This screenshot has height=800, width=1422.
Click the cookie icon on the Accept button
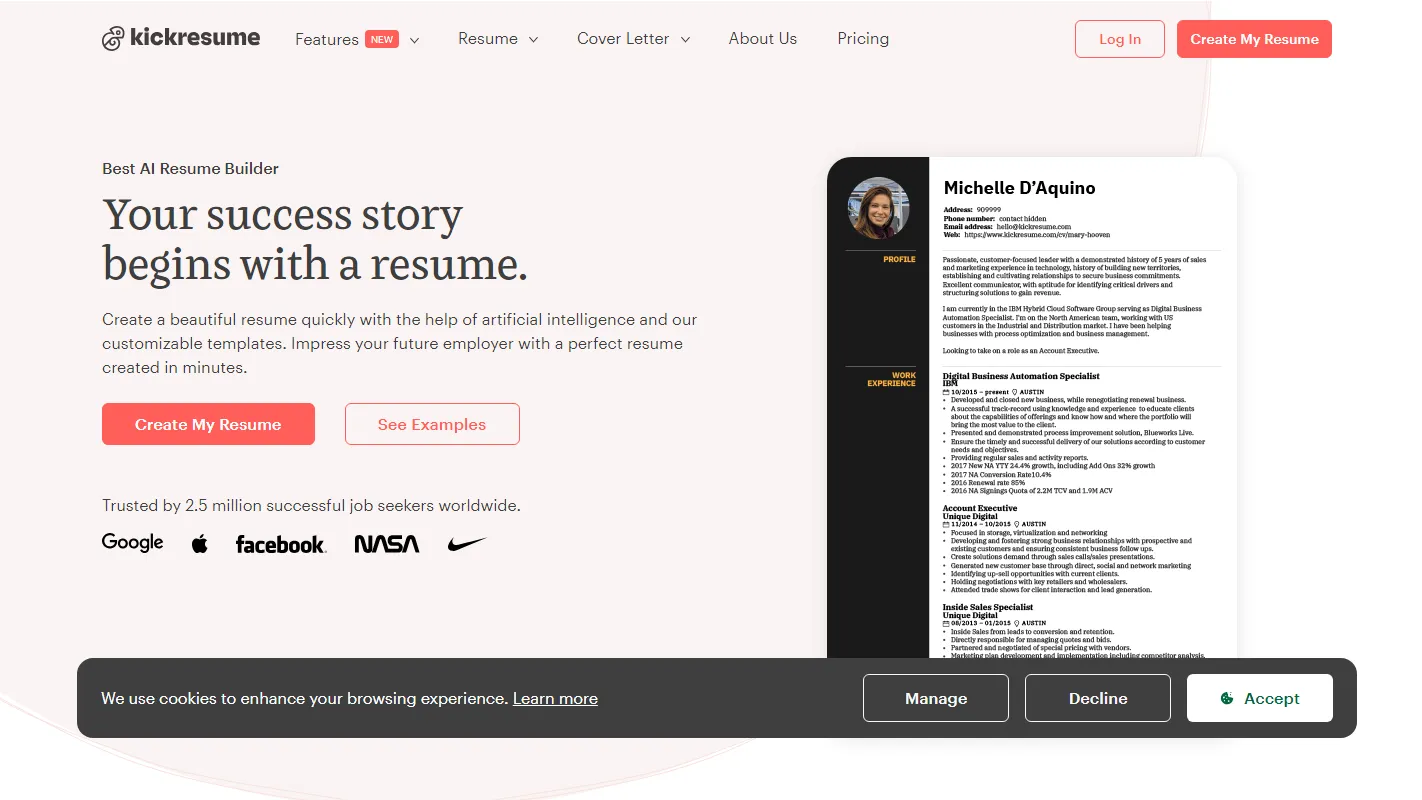pos(1230,698)
